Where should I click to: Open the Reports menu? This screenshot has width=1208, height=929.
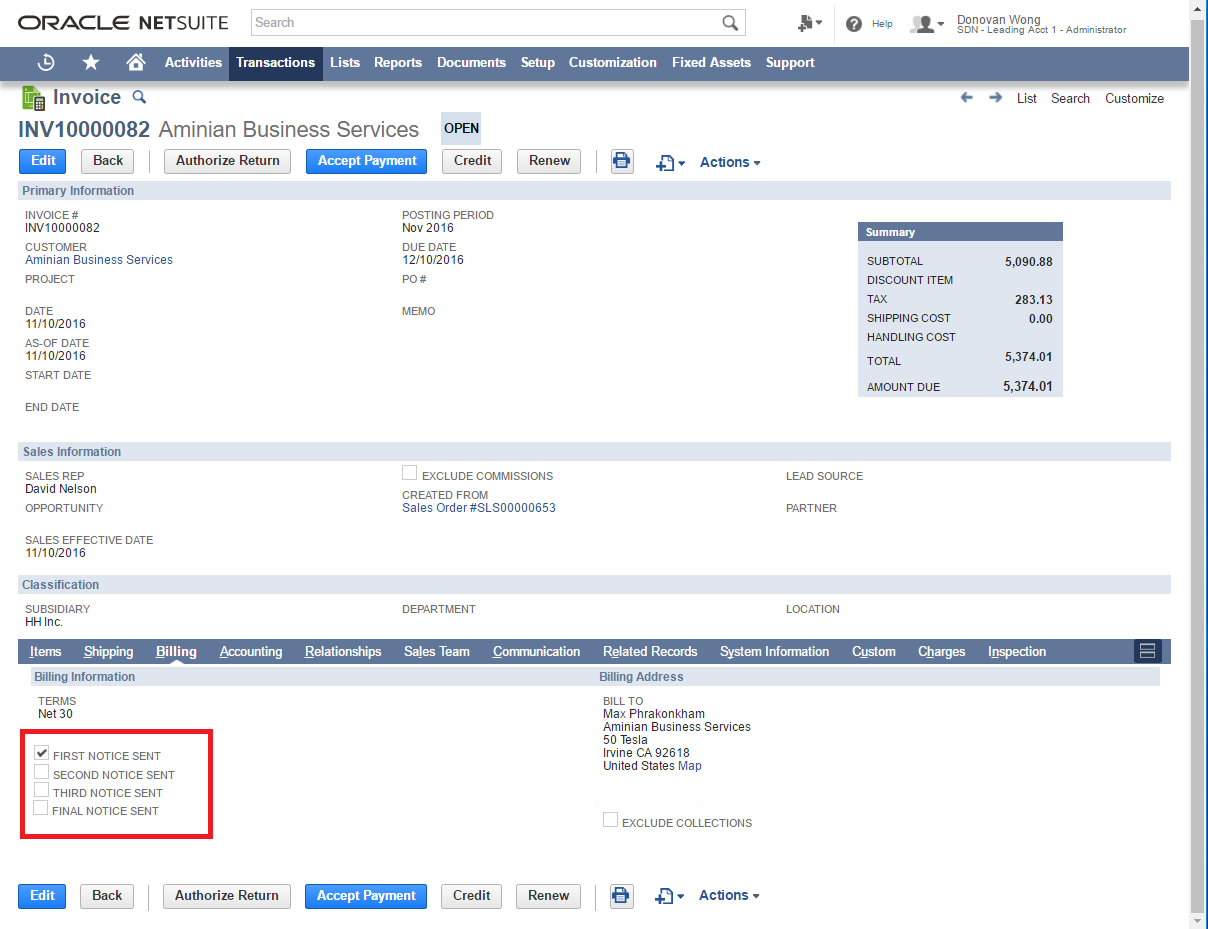coord(398,62)
